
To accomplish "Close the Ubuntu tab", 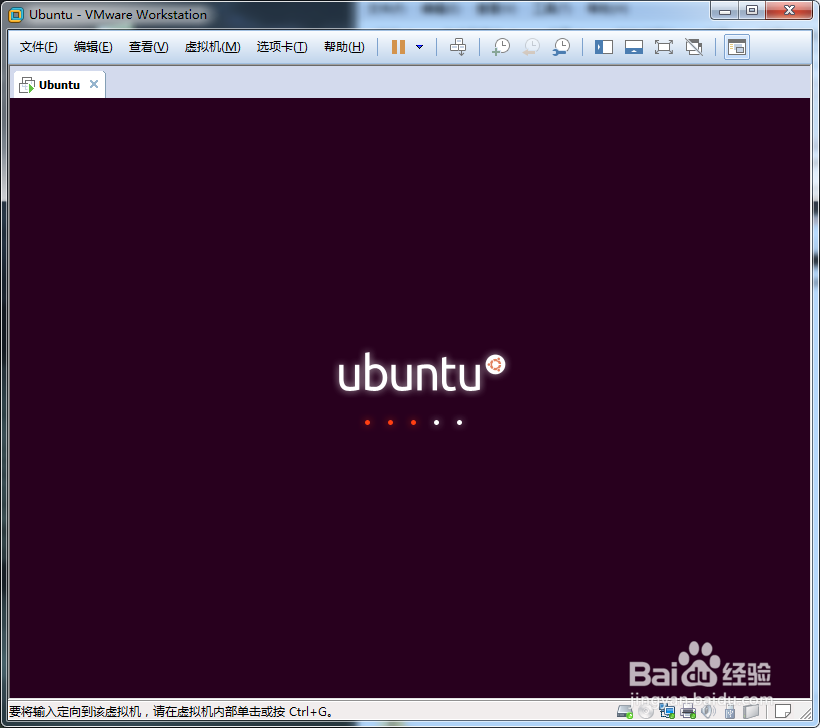I will click(94, 84).
